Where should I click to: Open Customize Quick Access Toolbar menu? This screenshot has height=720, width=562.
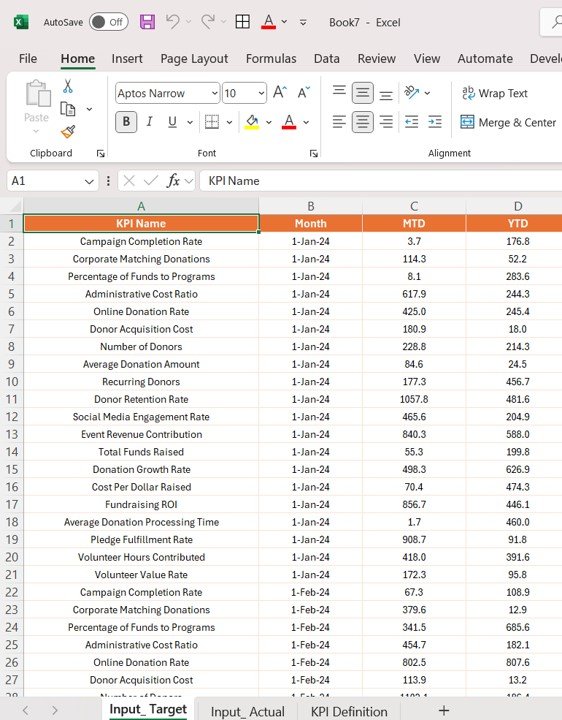303,22
